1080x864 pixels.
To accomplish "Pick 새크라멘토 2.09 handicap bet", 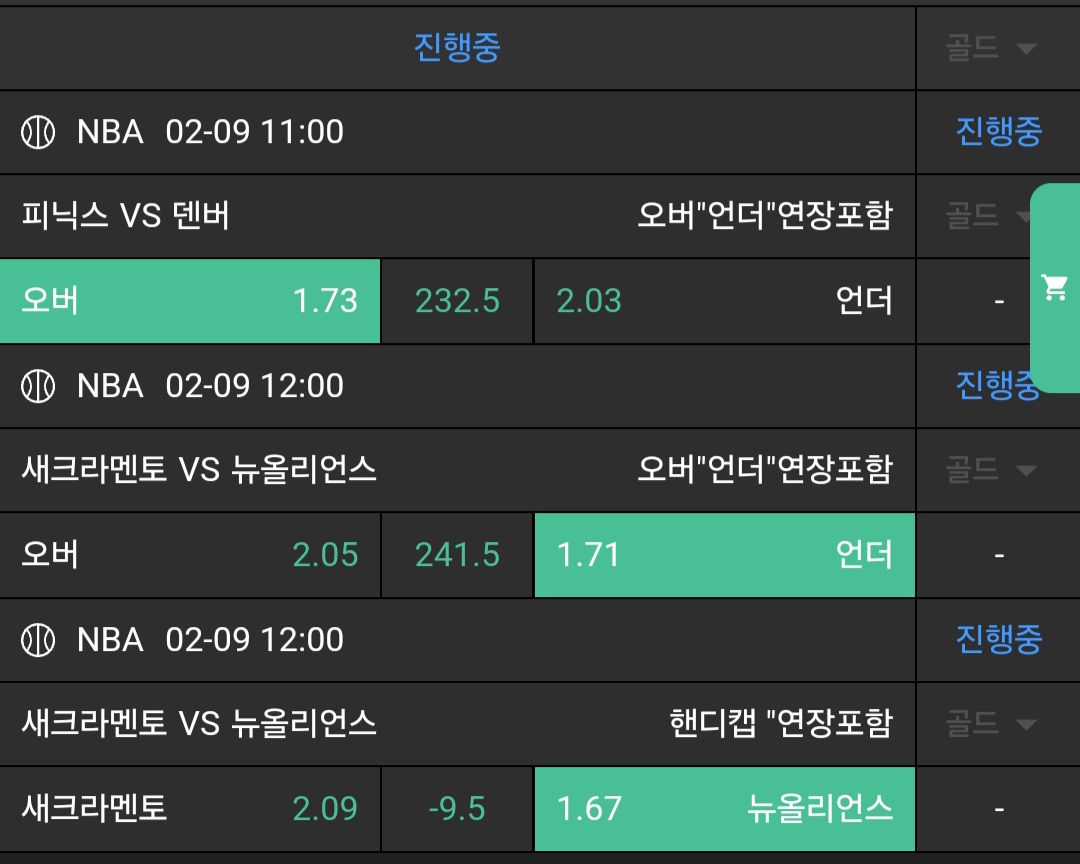I will tap(190, 809).
